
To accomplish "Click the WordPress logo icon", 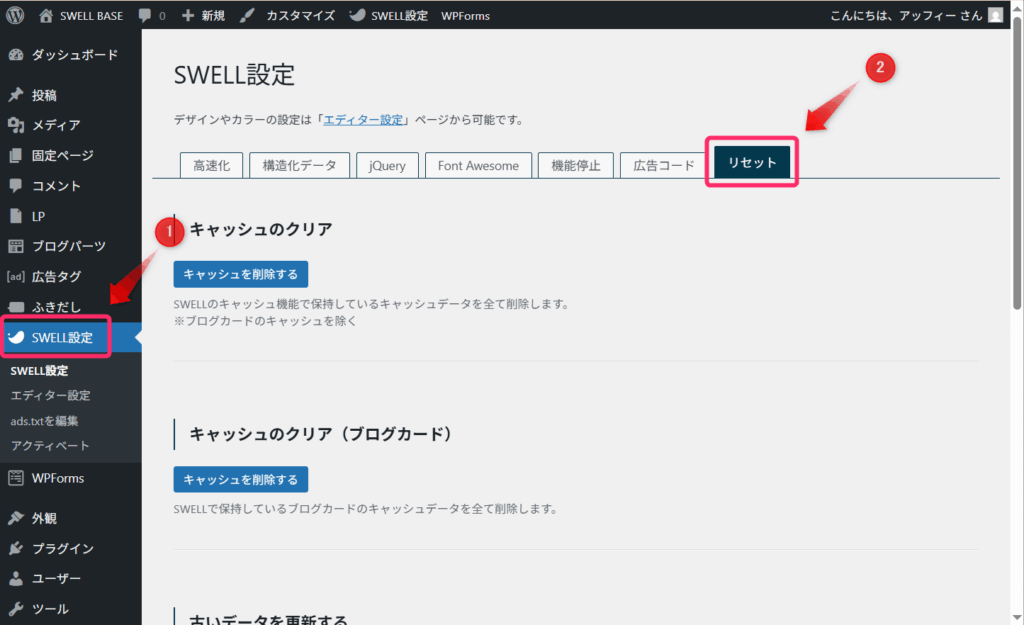I will coord(15,15).
